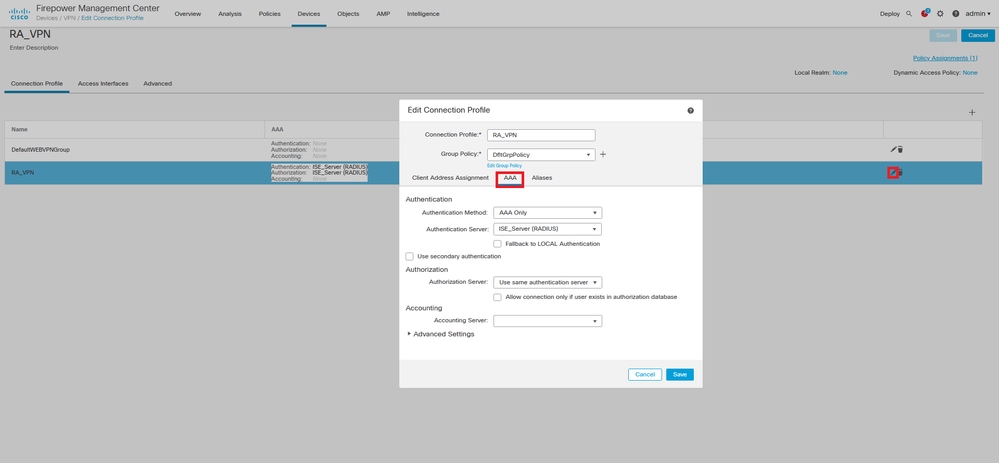Viewport: 999px width, 463px height.
Task: Click the Name column header
Action: click(19, 129)
